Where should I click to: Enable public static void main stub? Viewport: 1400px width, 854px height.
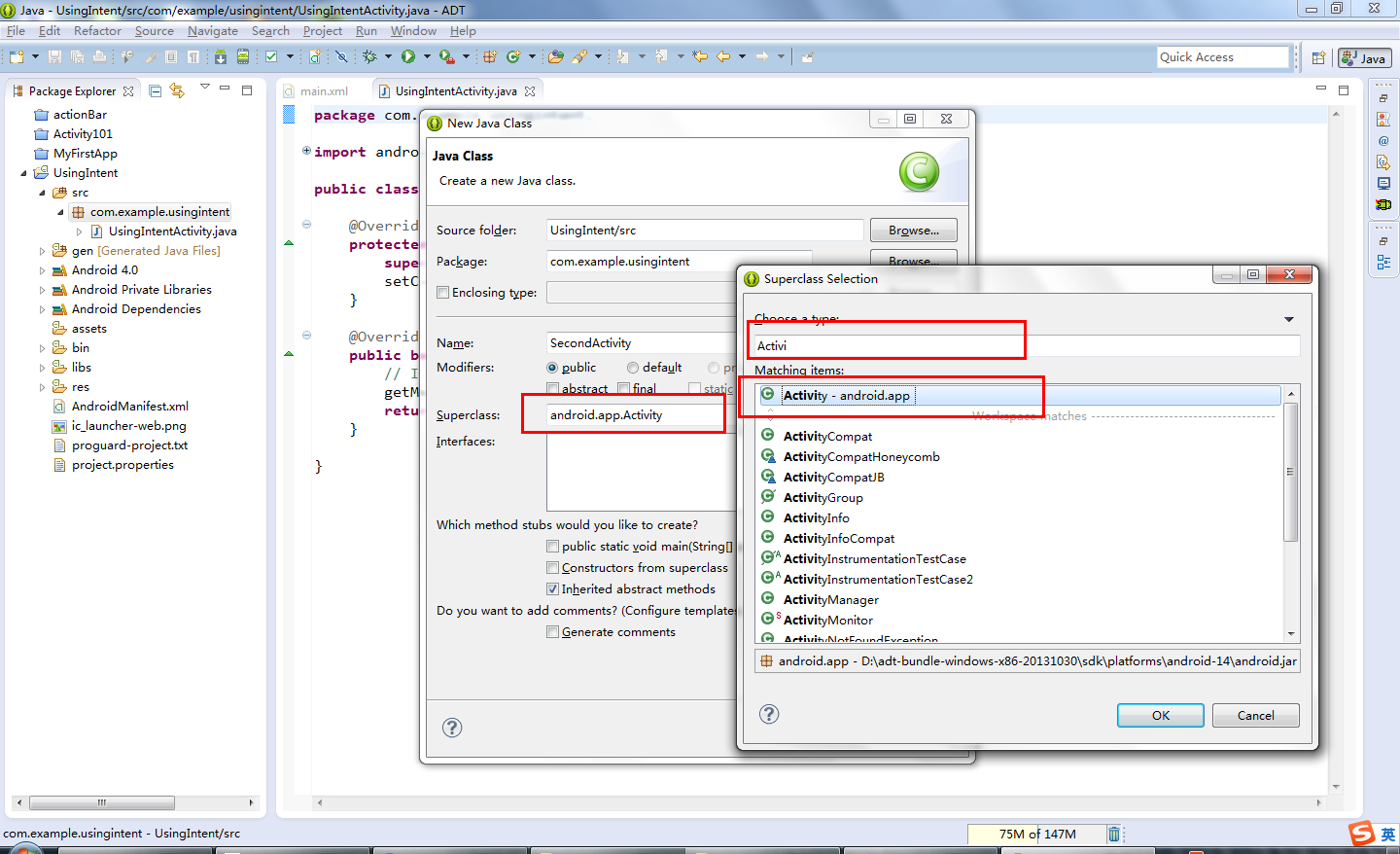pos(553,547)
